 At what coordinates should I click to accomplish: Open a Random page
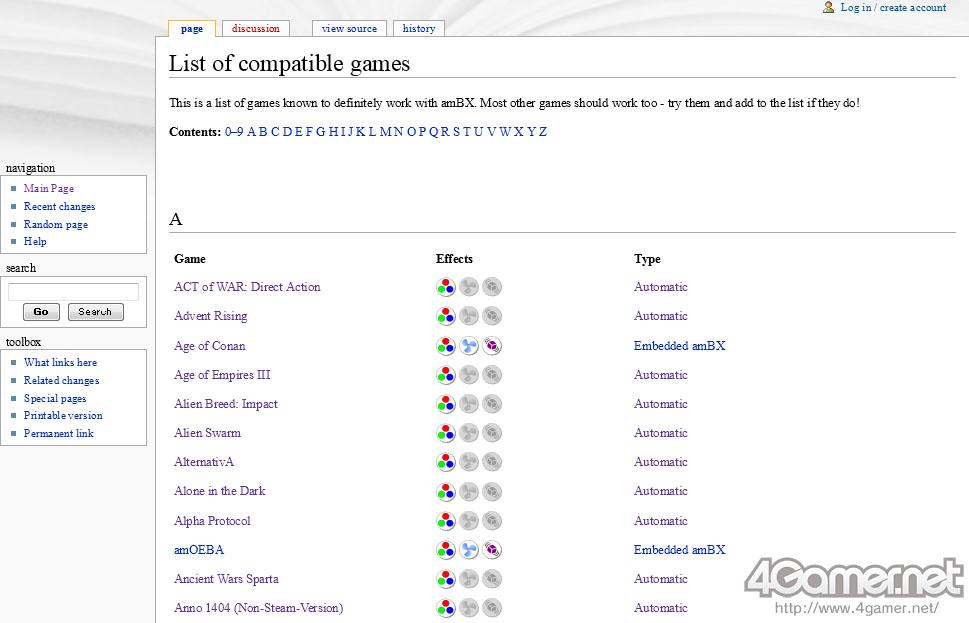[56, 224]
